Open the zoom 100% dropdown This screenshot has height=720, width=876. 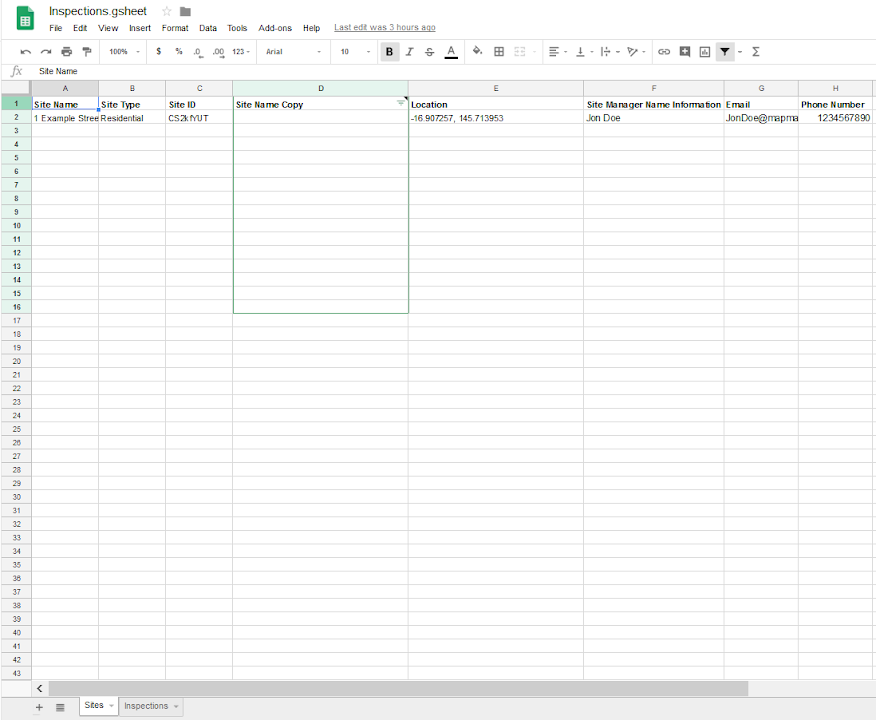pyautogui.click(x=124, y=52)
